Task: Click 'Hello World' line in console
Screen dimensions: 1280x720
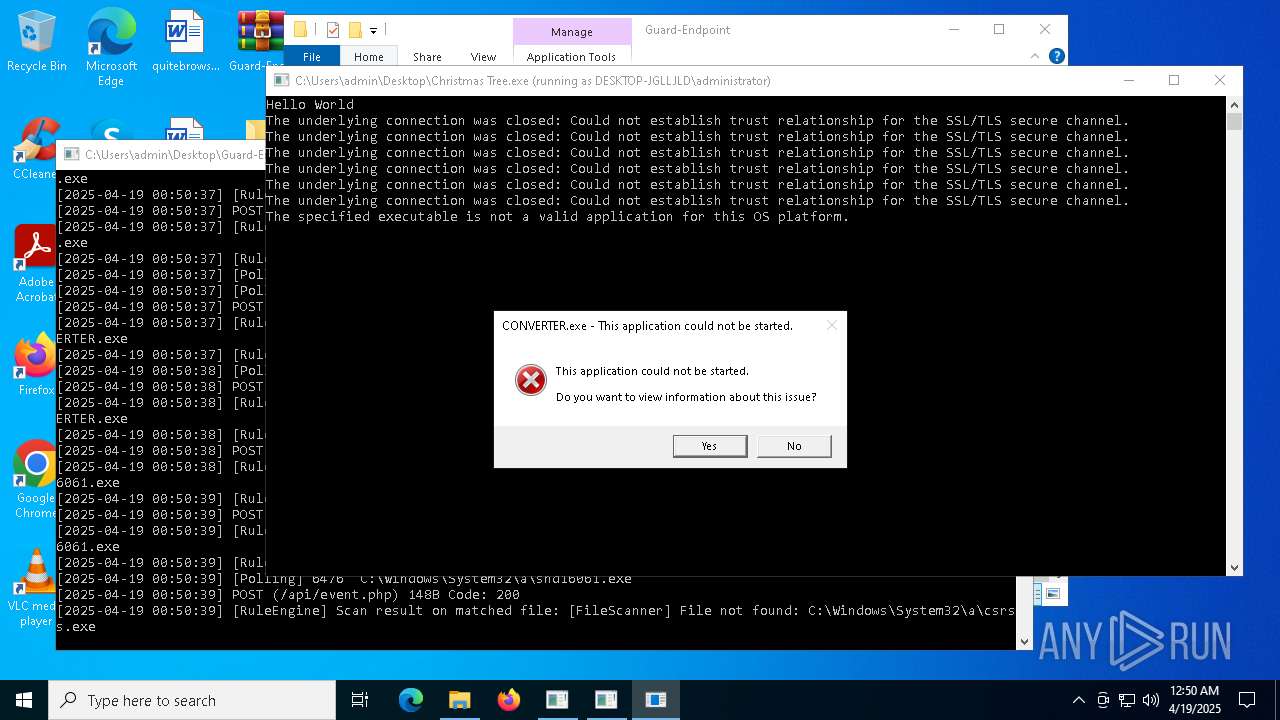Action: tap(310, 104)
